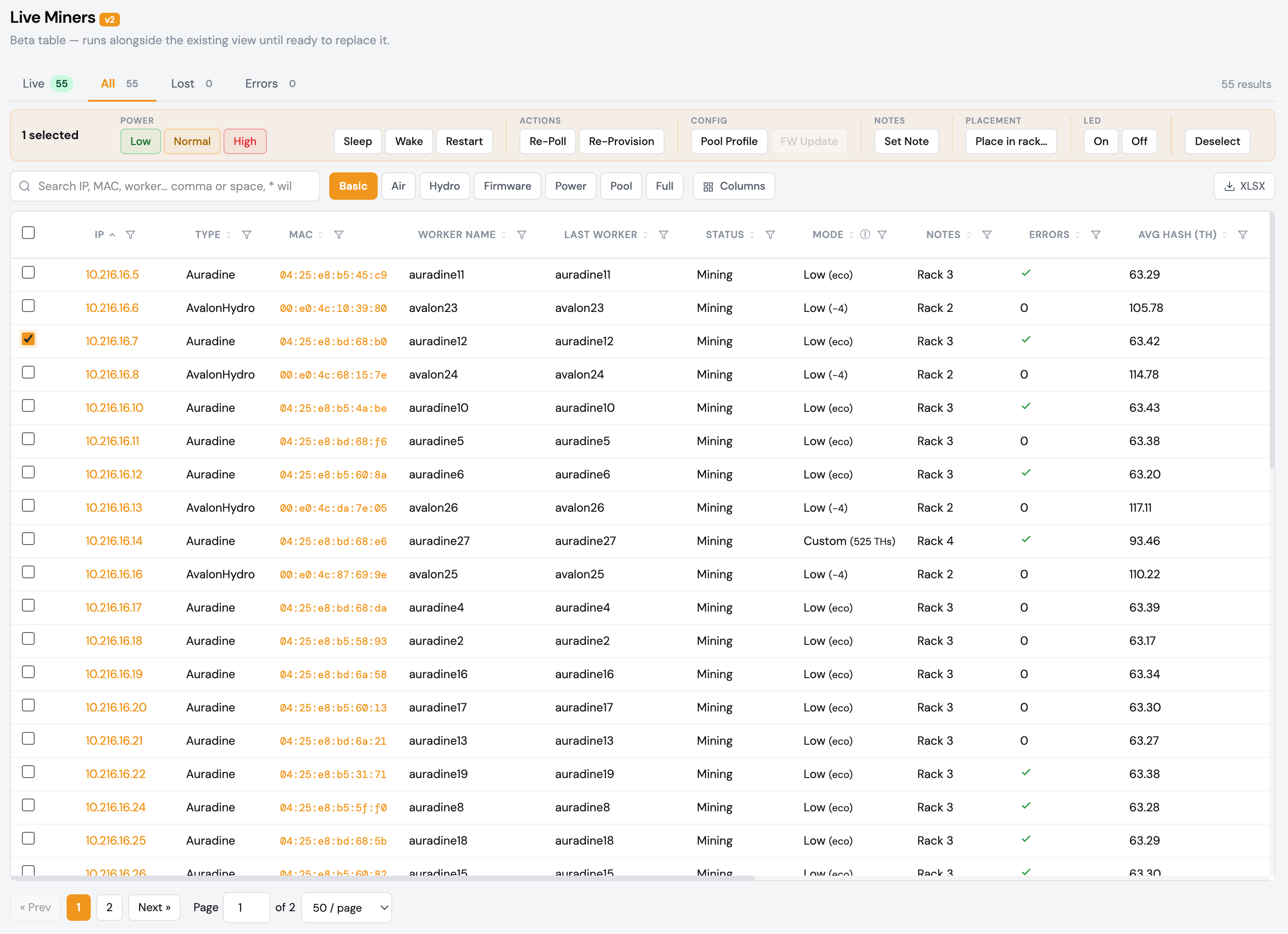Viewport: 1288px width, 934px height.
Task: Select the checkbox for 10.216.16.8
Action: pyautogui.click(x=28, y=373)
